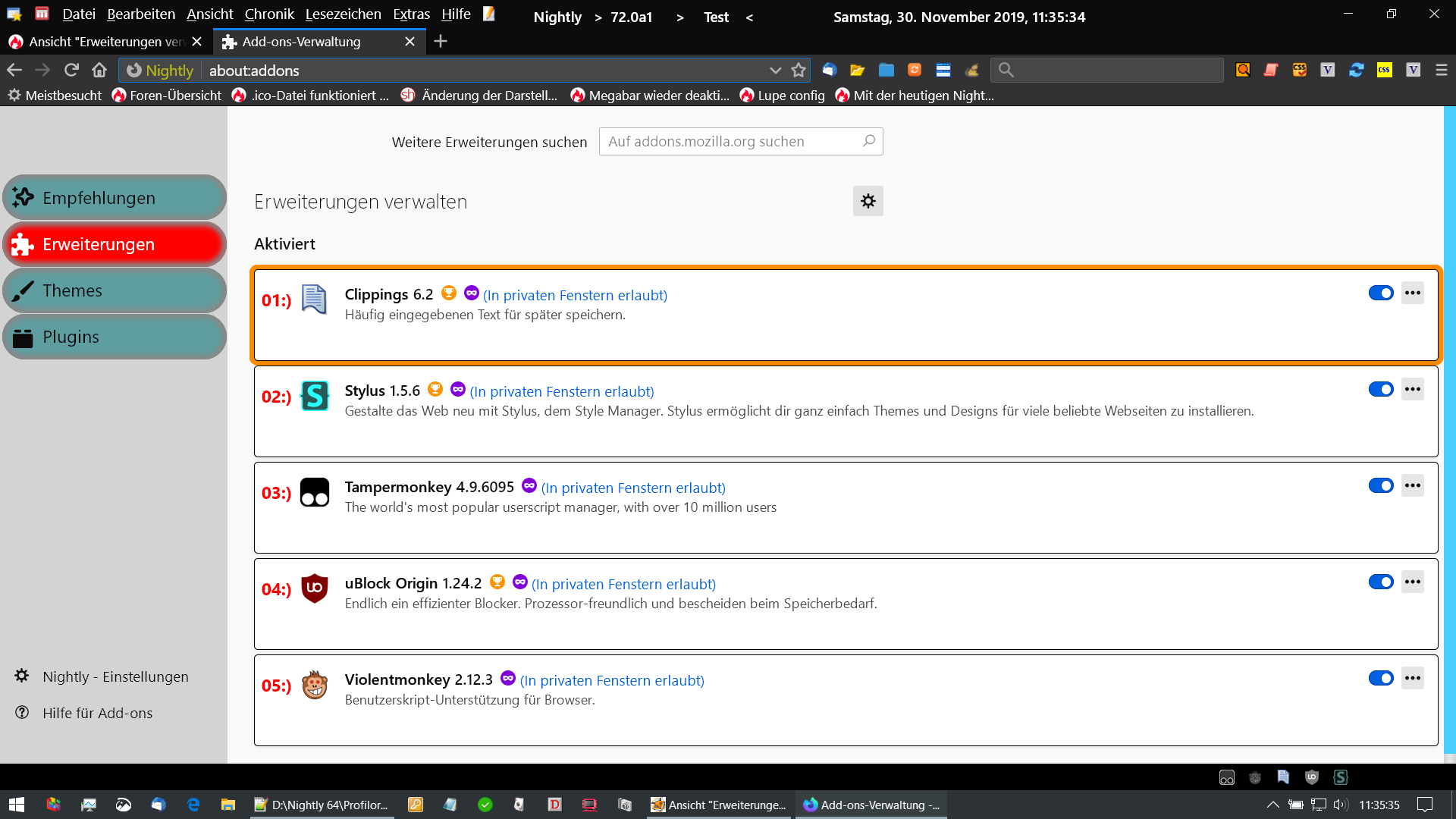
Task: Click the Violentmonkey extension icon
Action: click(x=314, y=685)
